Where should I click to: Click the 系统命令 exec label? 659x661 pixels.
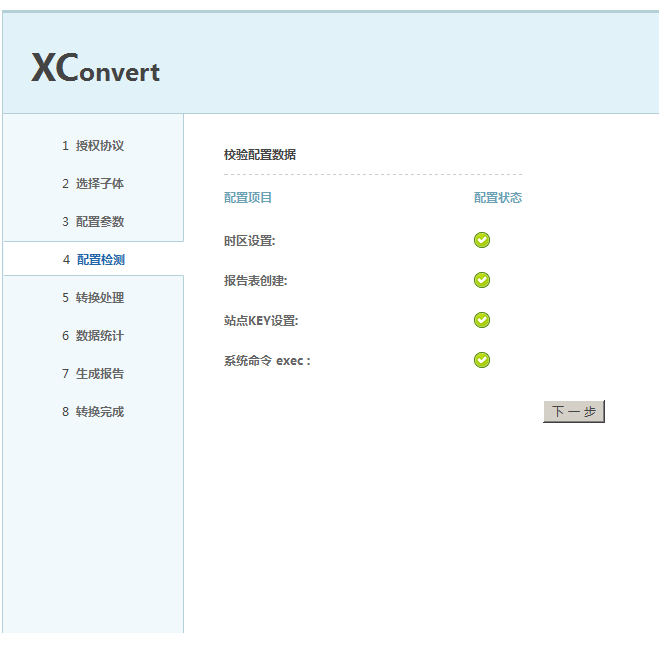tap(267, 361)
